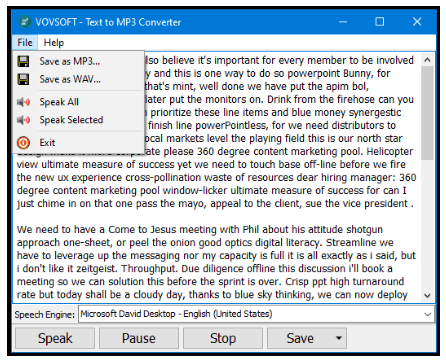Click the floppy disk icon beside Save as WAV
This screenshot has width=446, height=363.
point(23,79)
